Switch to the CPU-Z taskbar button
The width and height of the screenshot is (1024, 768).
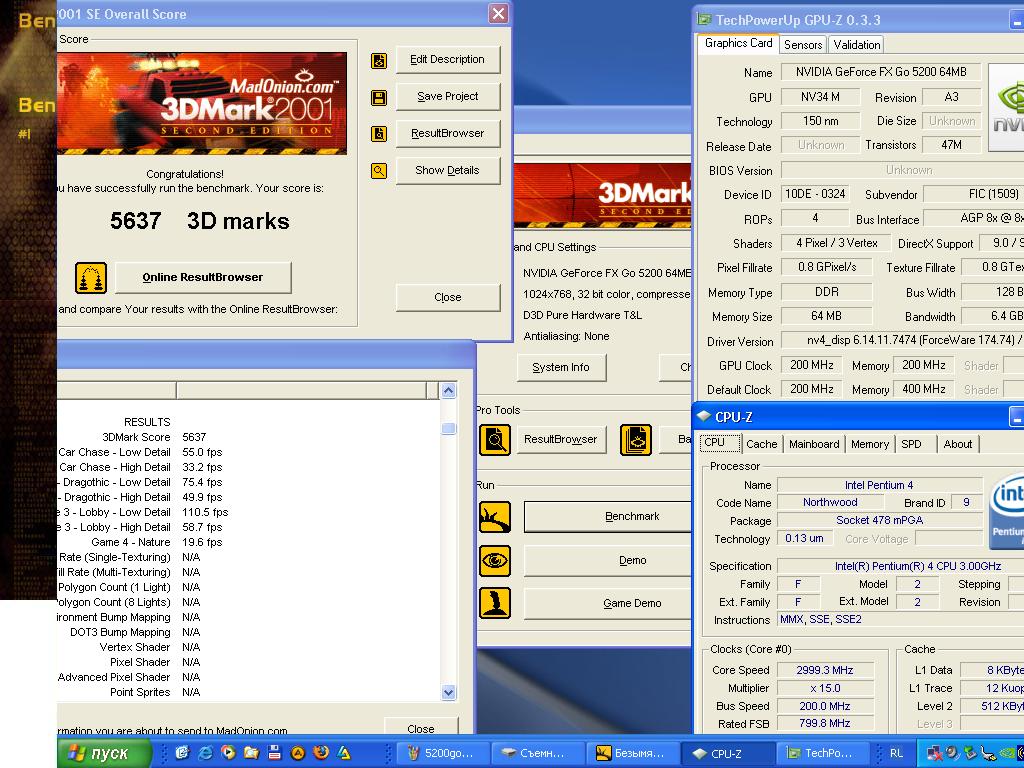(x=726, y=754)
